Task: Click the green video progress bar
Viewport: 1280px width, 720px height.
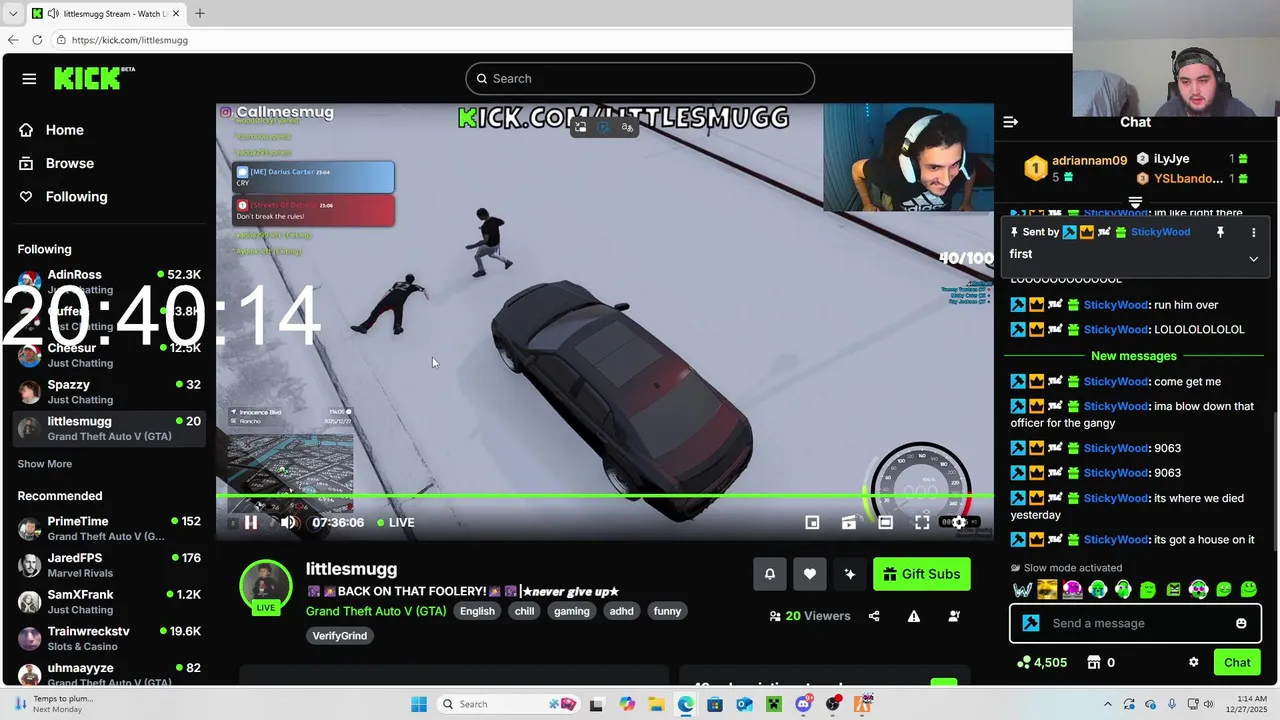Action: coord(605,495)
